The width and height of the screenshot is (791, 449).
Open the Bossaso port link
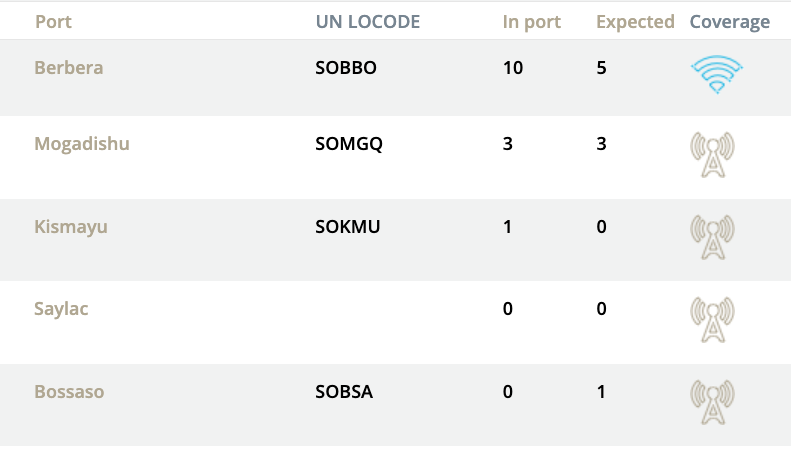tap(69, 392)
